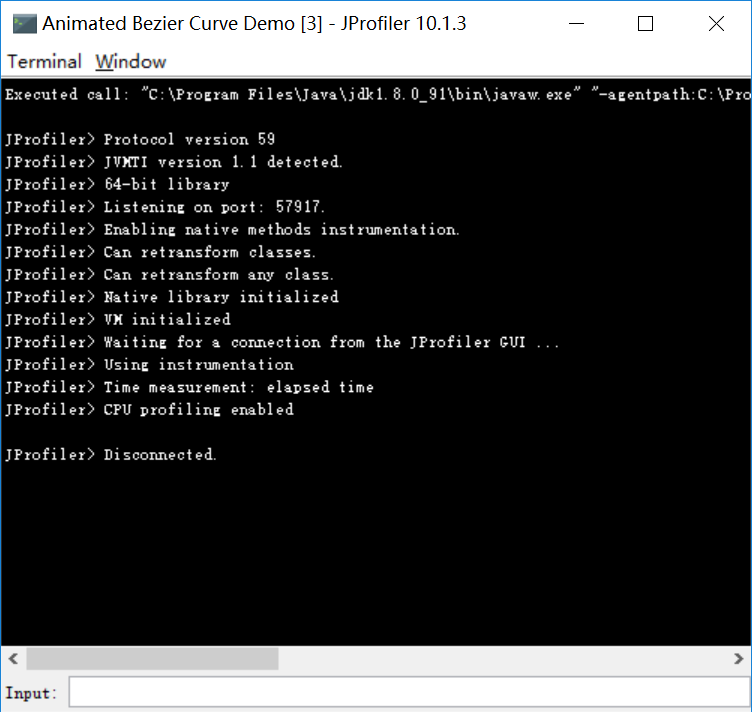The height and width of the screenshot is (712, 752).
Task: Click the 'Native library initialized' line
Action: [172, 297]
